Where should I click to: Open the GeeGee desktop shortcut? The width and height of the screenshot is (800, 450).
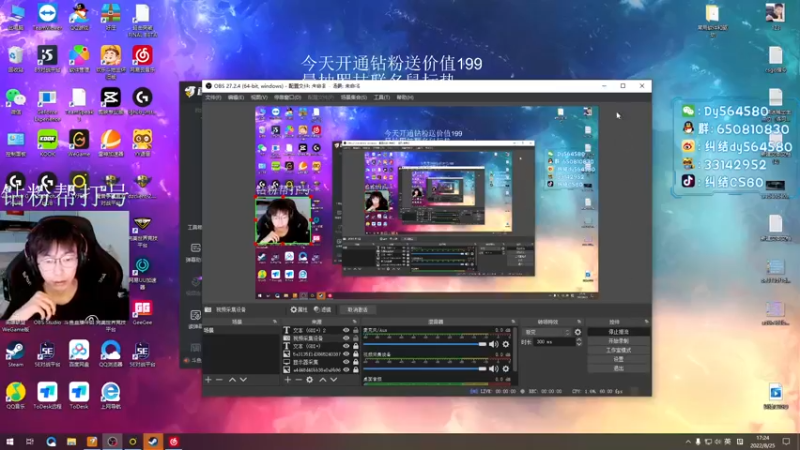click(142, 312)
